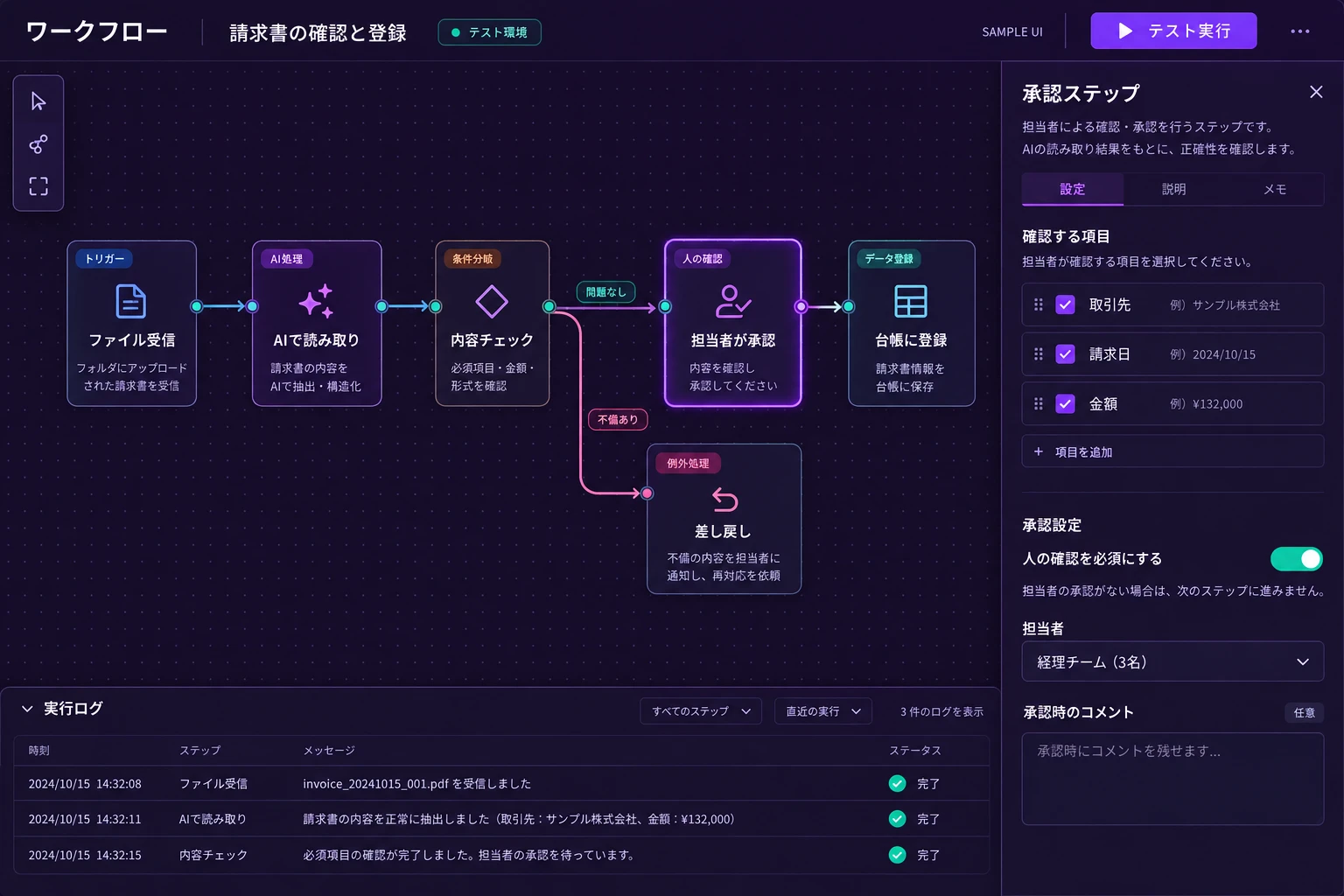Switch to the 説明 tab

(1173, 189)
